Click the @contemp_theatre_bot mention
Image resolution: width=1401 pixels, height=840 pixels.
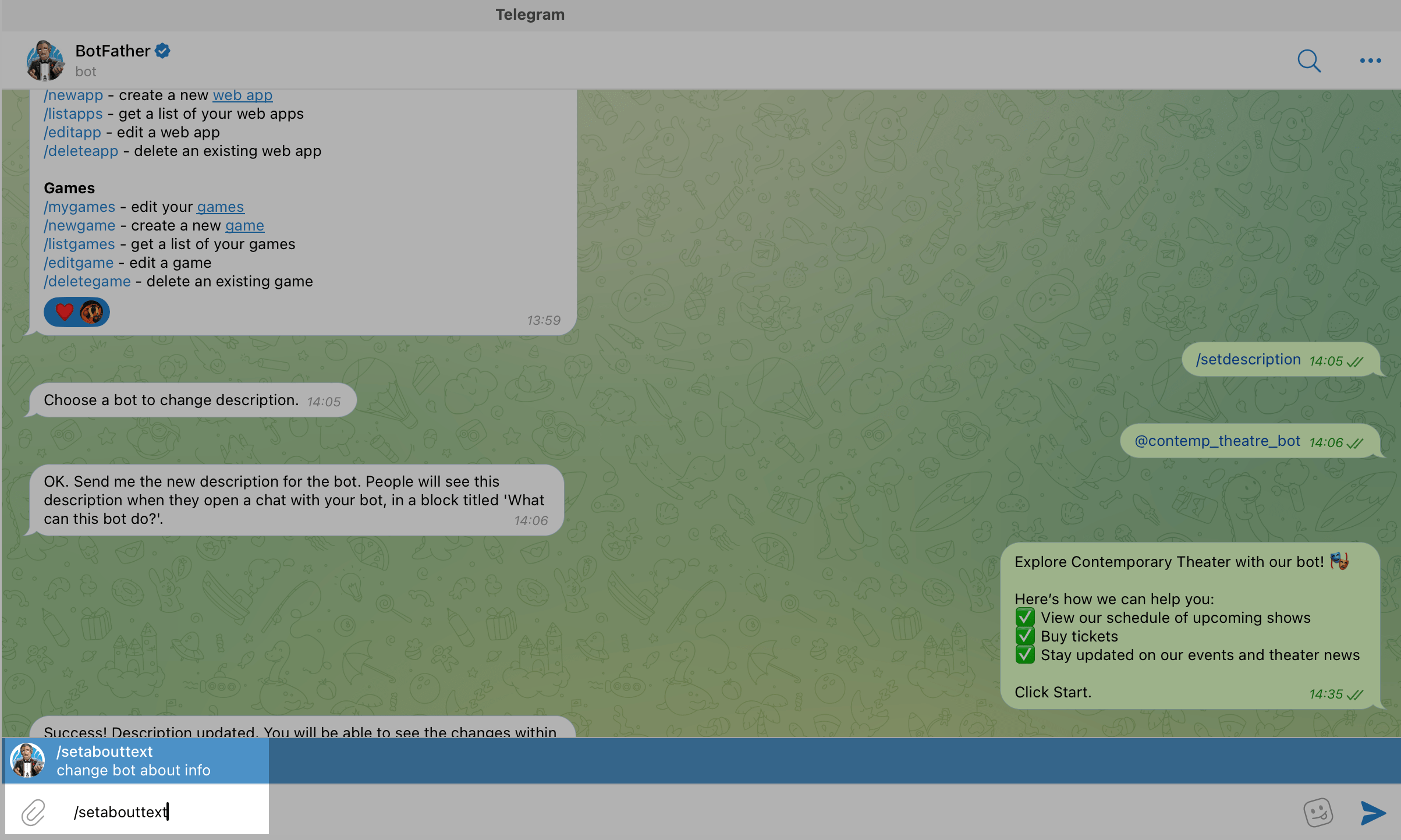point(1217,441)
